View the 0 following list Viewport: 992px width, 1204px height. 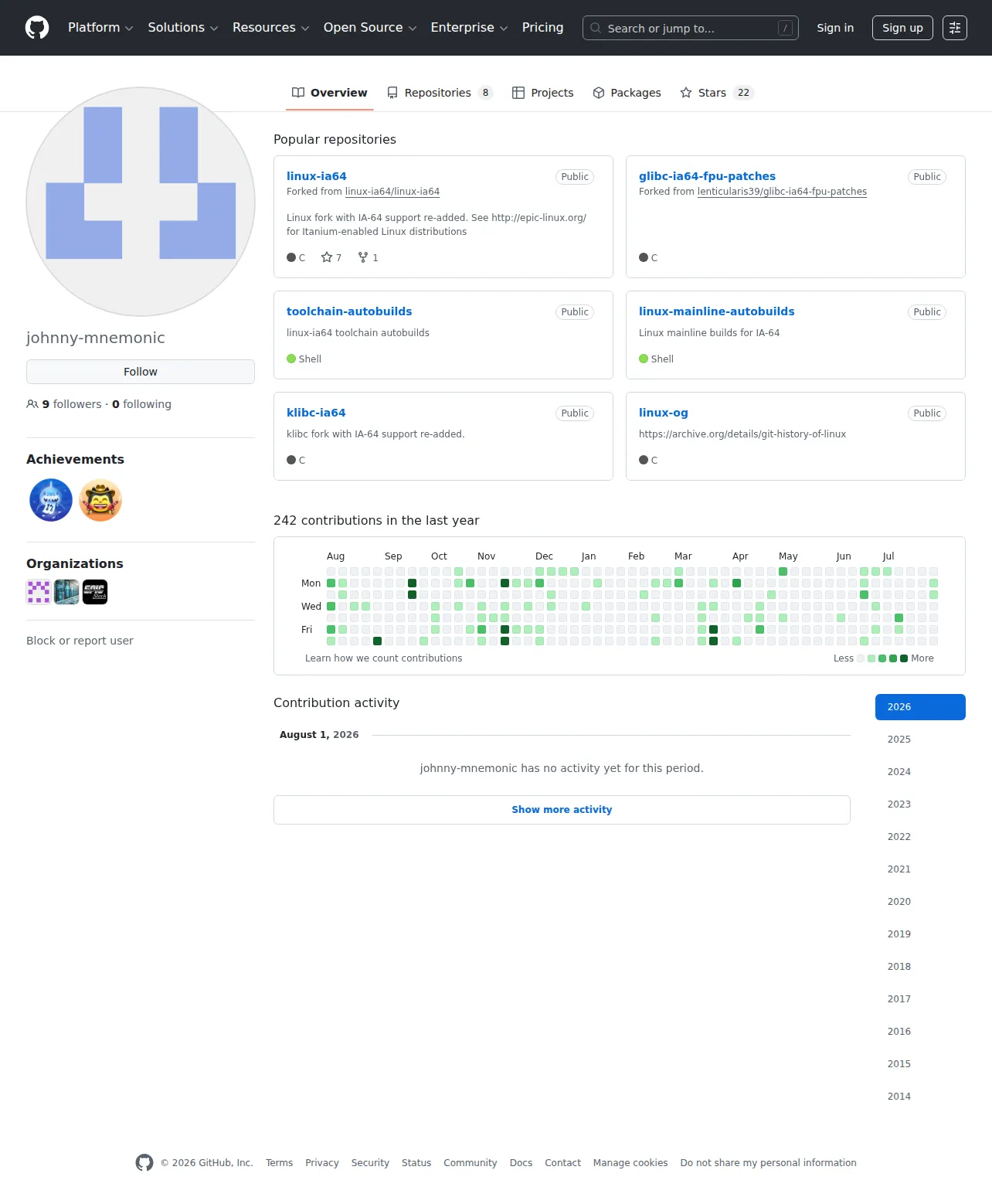point(141,404)
